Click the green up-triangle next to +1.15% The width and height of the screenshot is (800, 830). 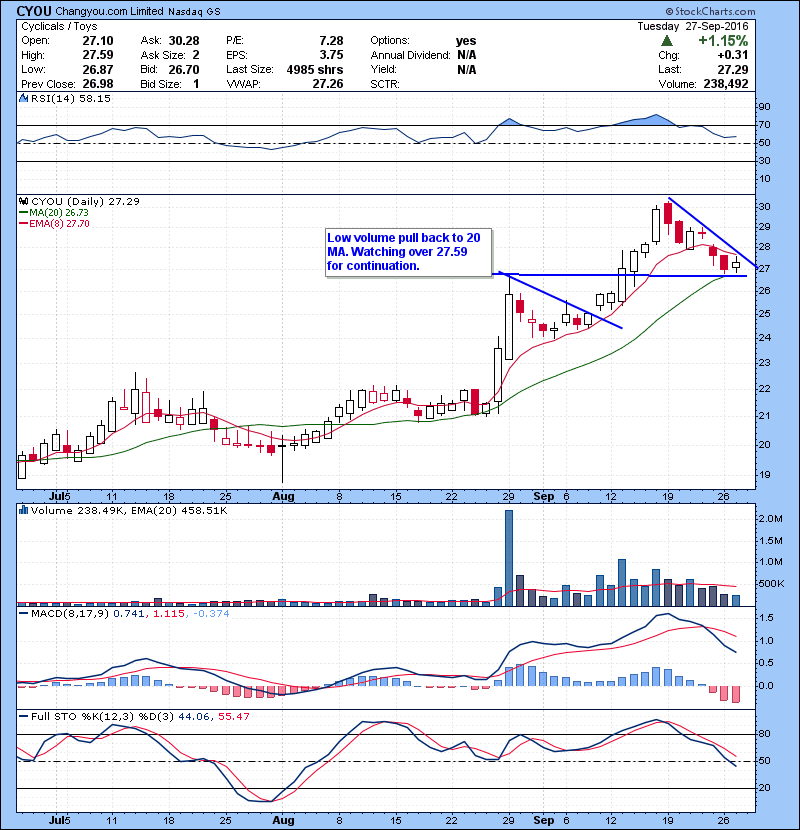click(667, 41)
